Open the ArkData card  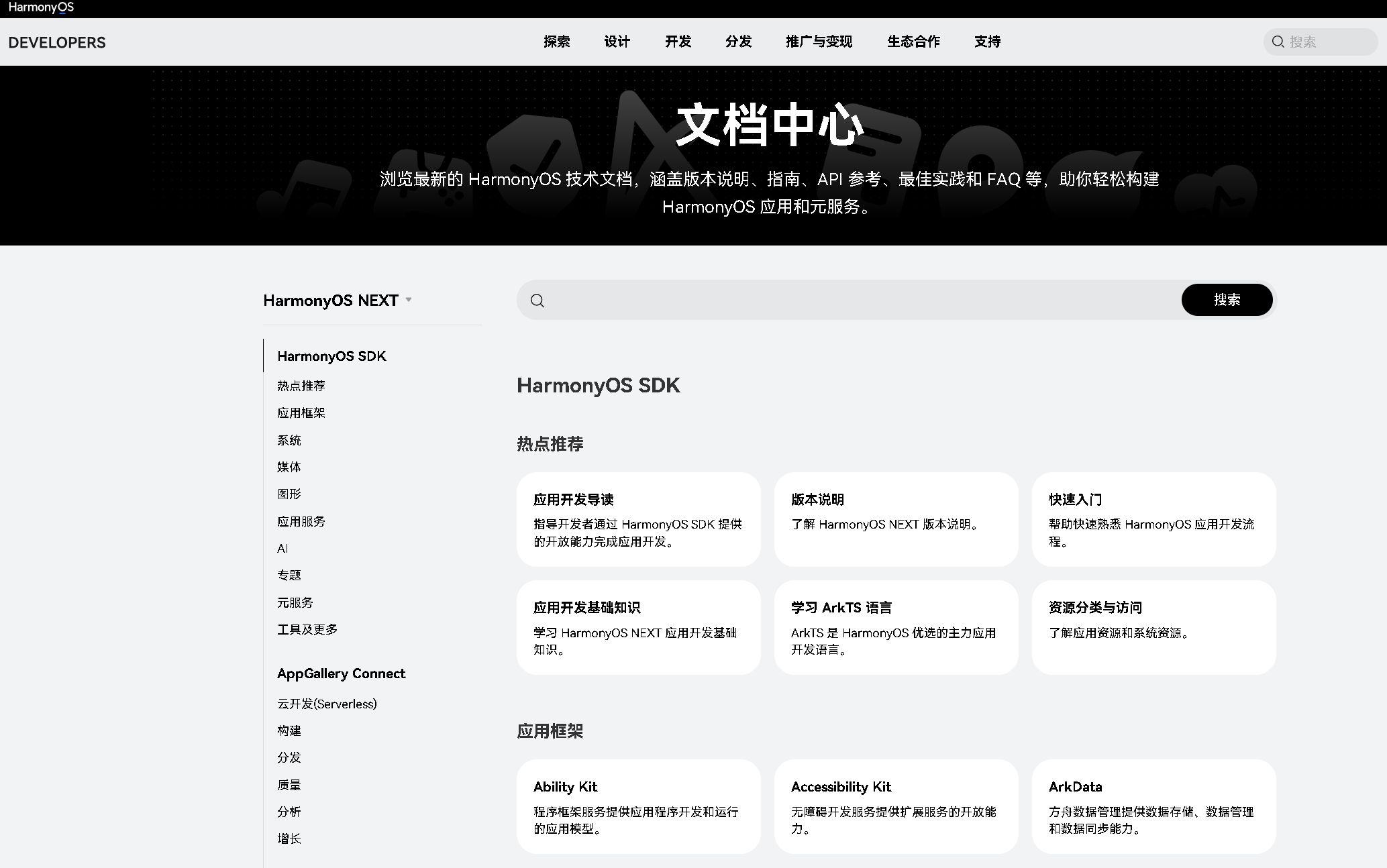click(1154, 807)
